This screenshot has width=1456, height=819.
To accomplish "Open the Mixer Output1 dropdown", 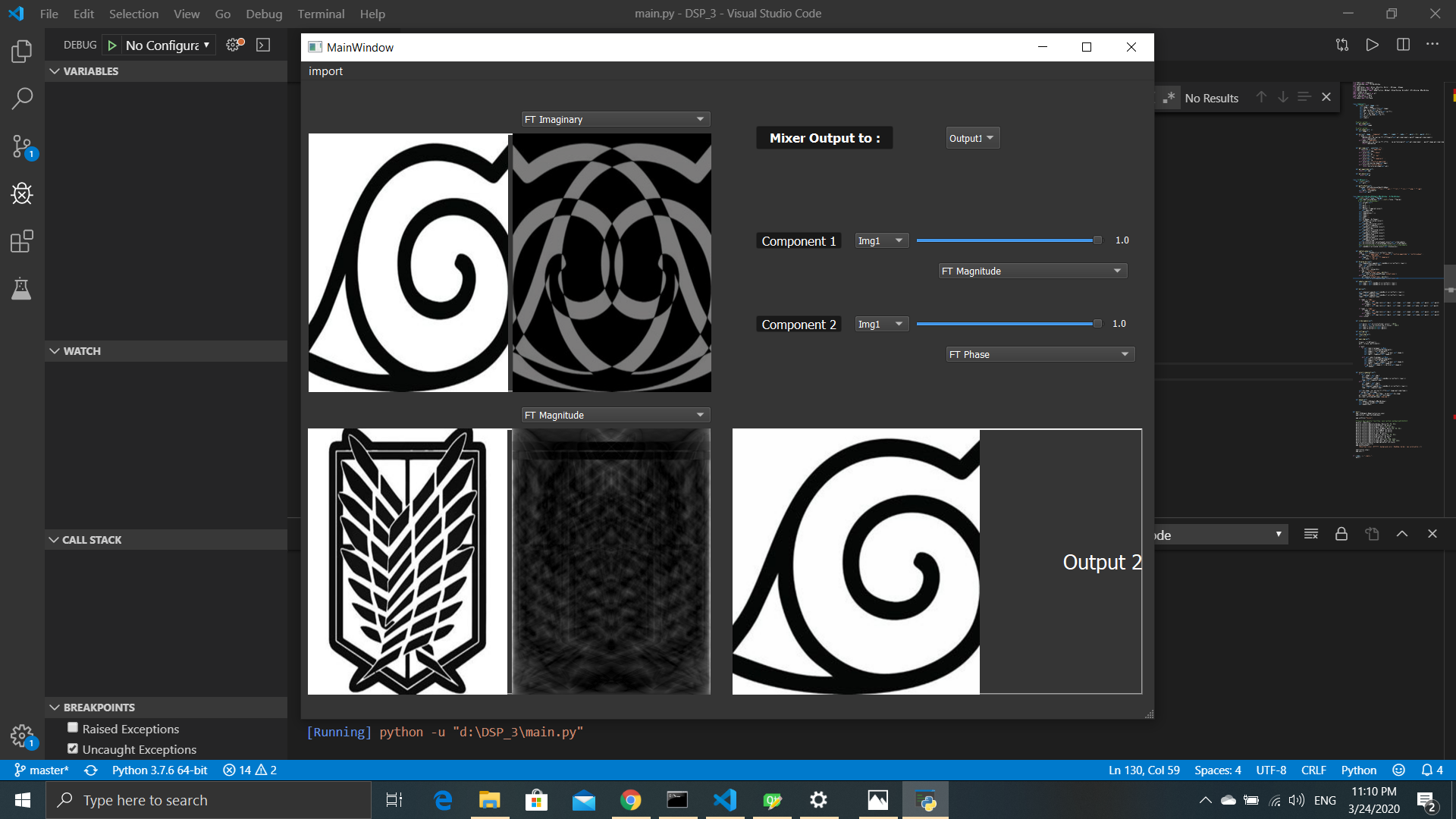I will pos(972,138).
